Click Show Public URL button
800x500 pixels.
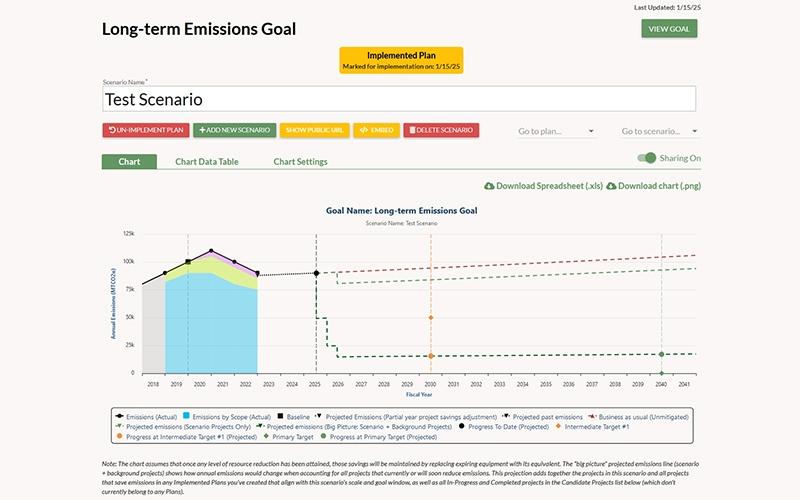click(x=314, y=130)
